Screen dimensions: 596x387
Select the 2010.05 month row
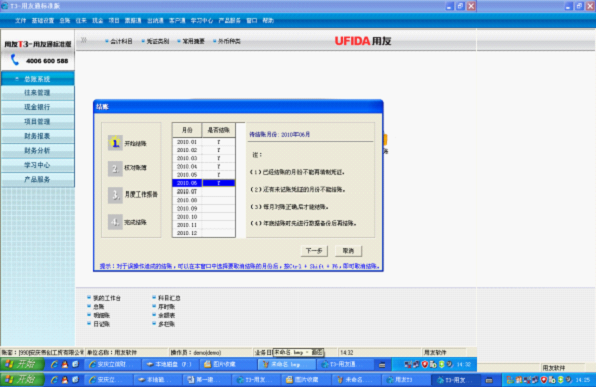point(204,175)
